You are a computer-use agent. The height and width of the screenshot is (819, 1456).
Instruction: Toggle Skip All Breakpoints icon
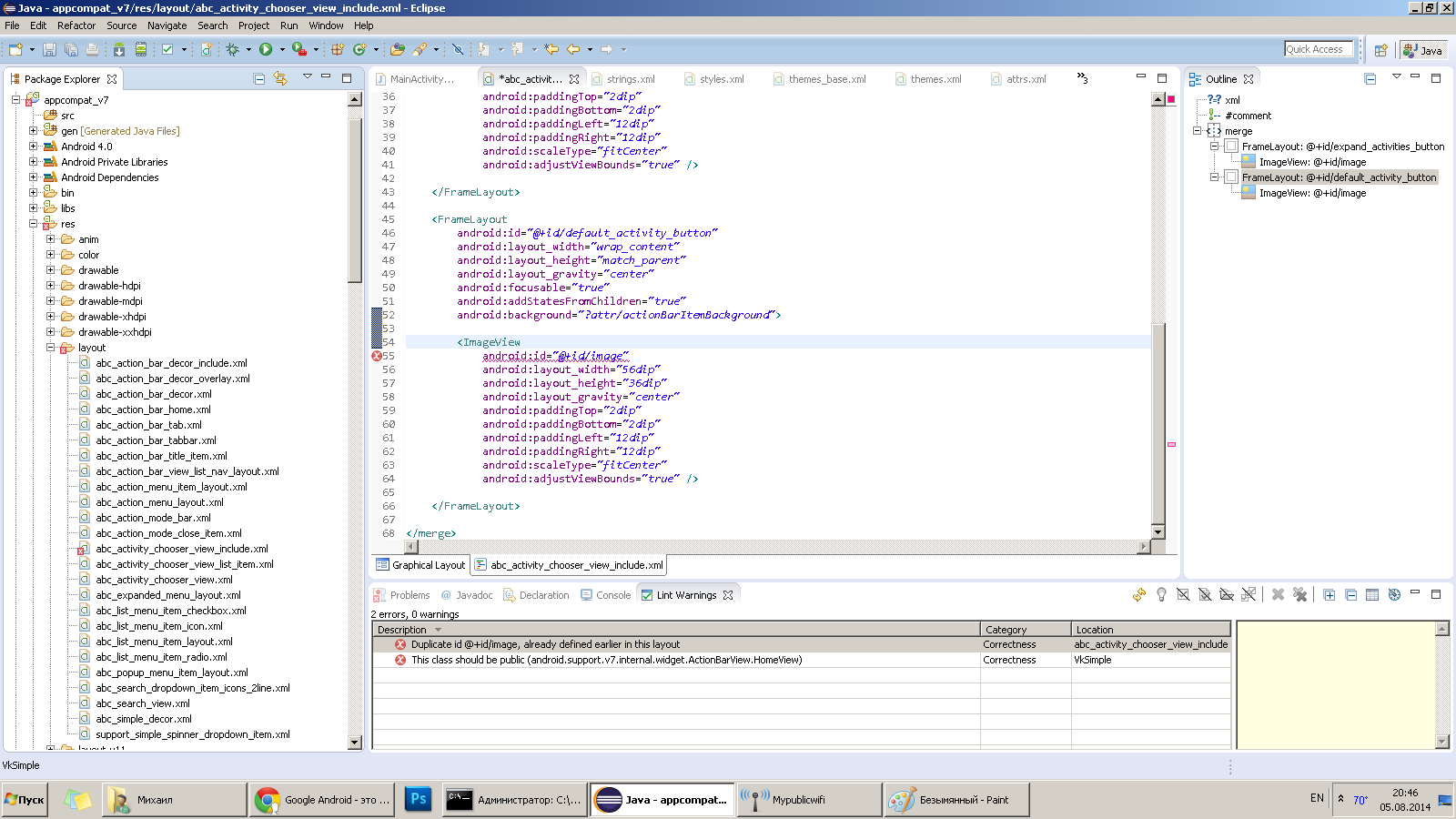point(458,49)
